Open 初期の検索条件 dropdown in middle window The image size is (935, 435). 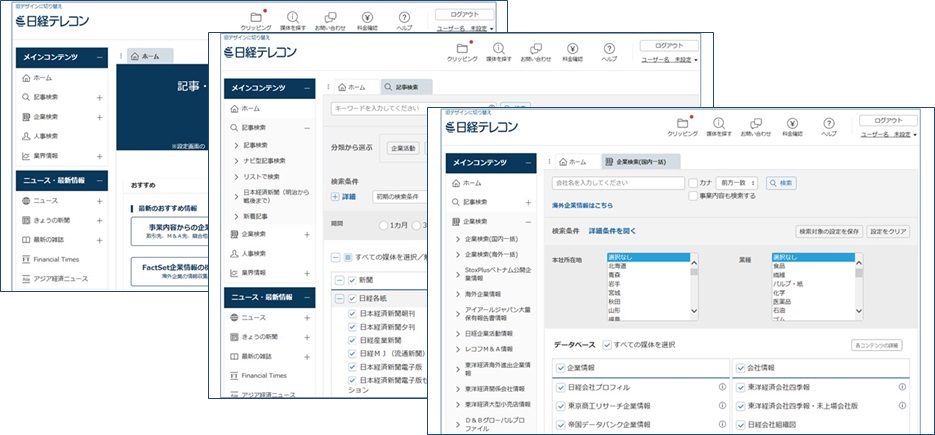click(x=400, y=196)
